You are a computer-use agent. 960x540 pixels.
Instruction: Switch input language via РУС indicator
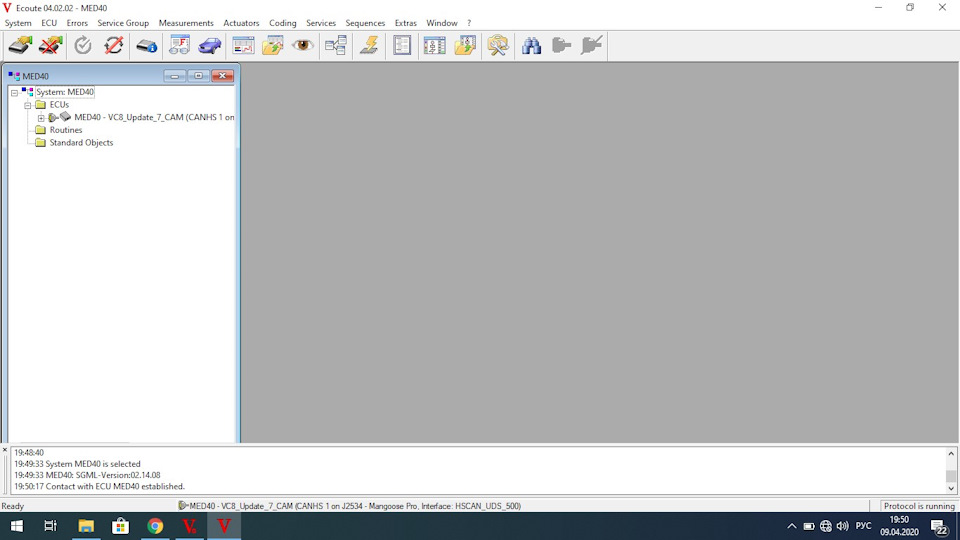pos(863,526)
